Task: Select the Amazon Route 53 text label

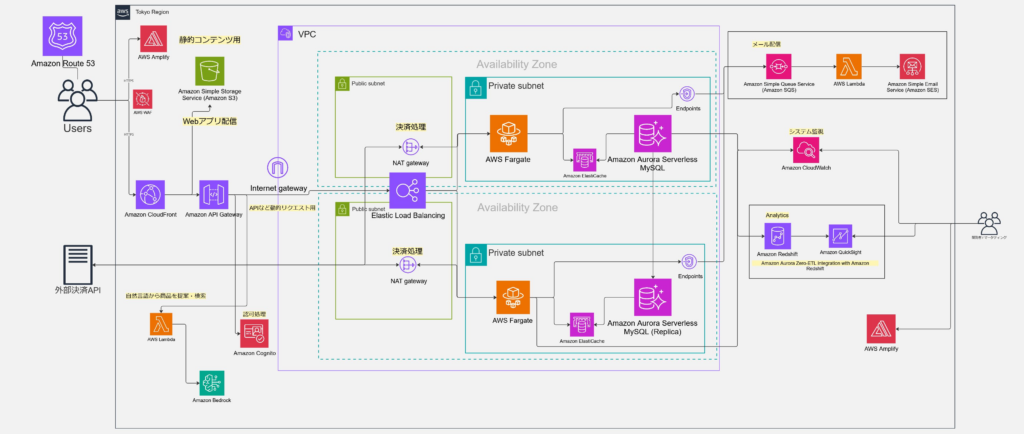Action: click(x=62, y=63)
